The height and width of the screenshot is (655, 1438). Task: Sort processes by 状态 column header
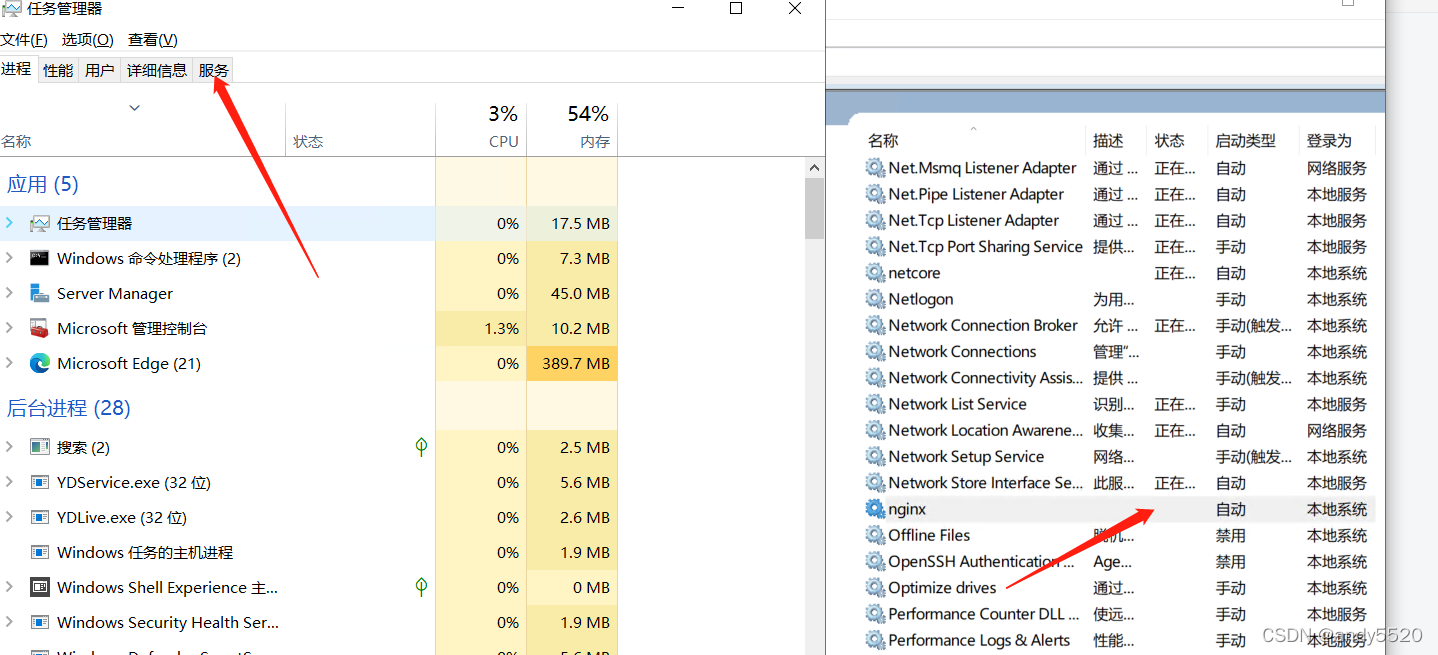pyautogui.click(x=360, y=129)
